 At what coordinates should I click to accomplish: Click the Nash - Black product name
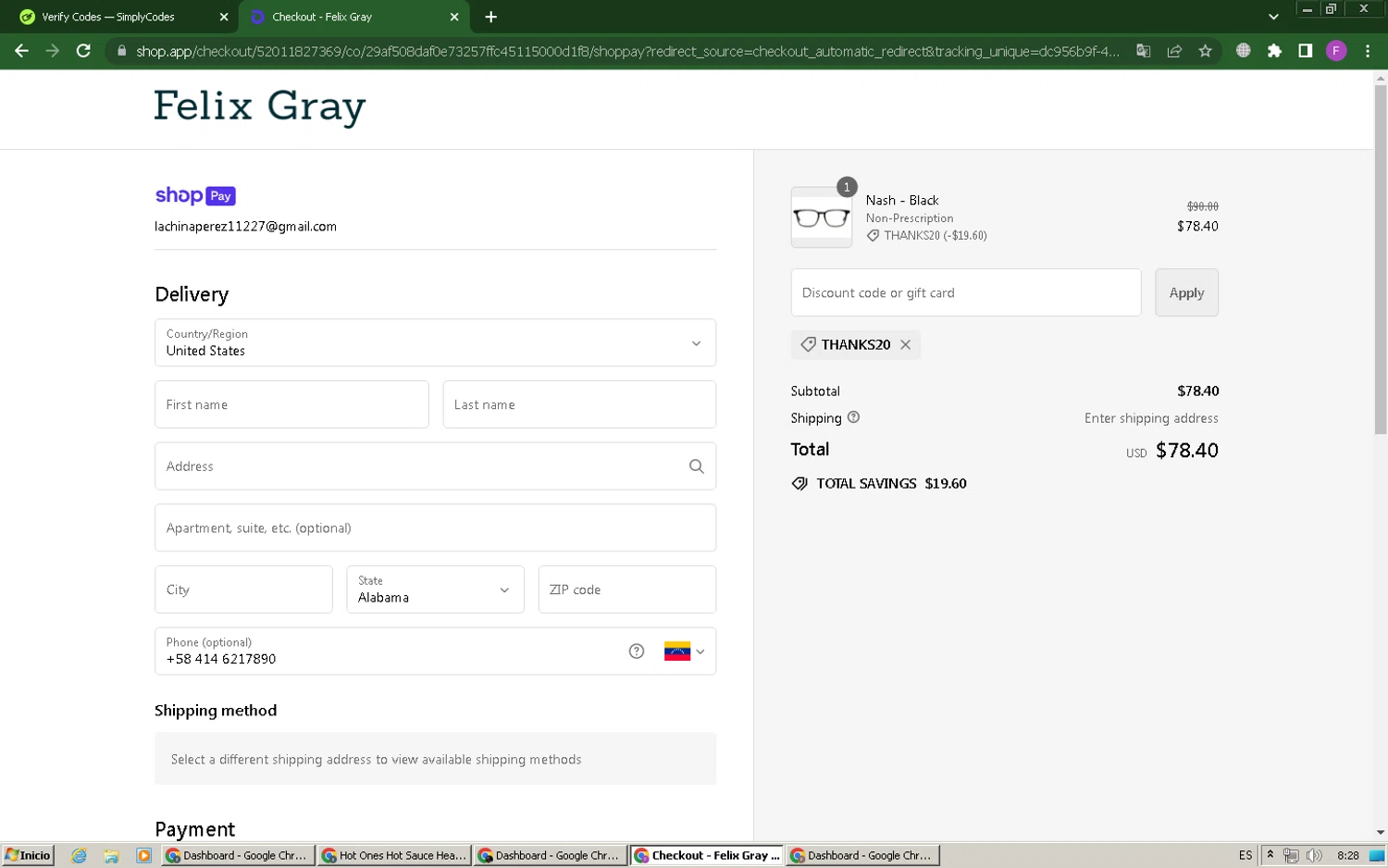(902, 200)
